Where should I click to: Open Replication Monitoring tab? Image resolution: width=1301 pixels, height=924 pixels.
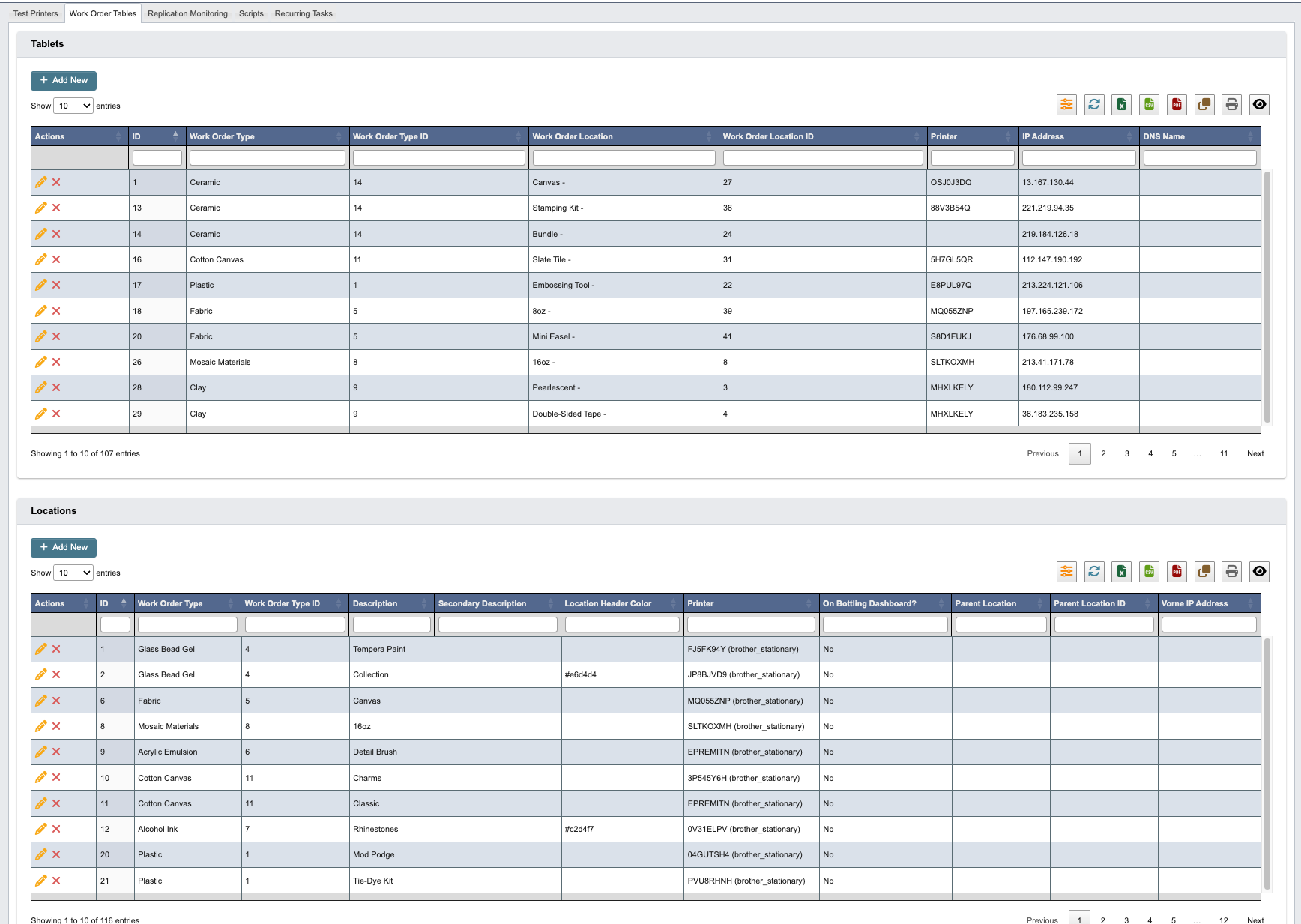pyautogui.click(x=187, y=13)
